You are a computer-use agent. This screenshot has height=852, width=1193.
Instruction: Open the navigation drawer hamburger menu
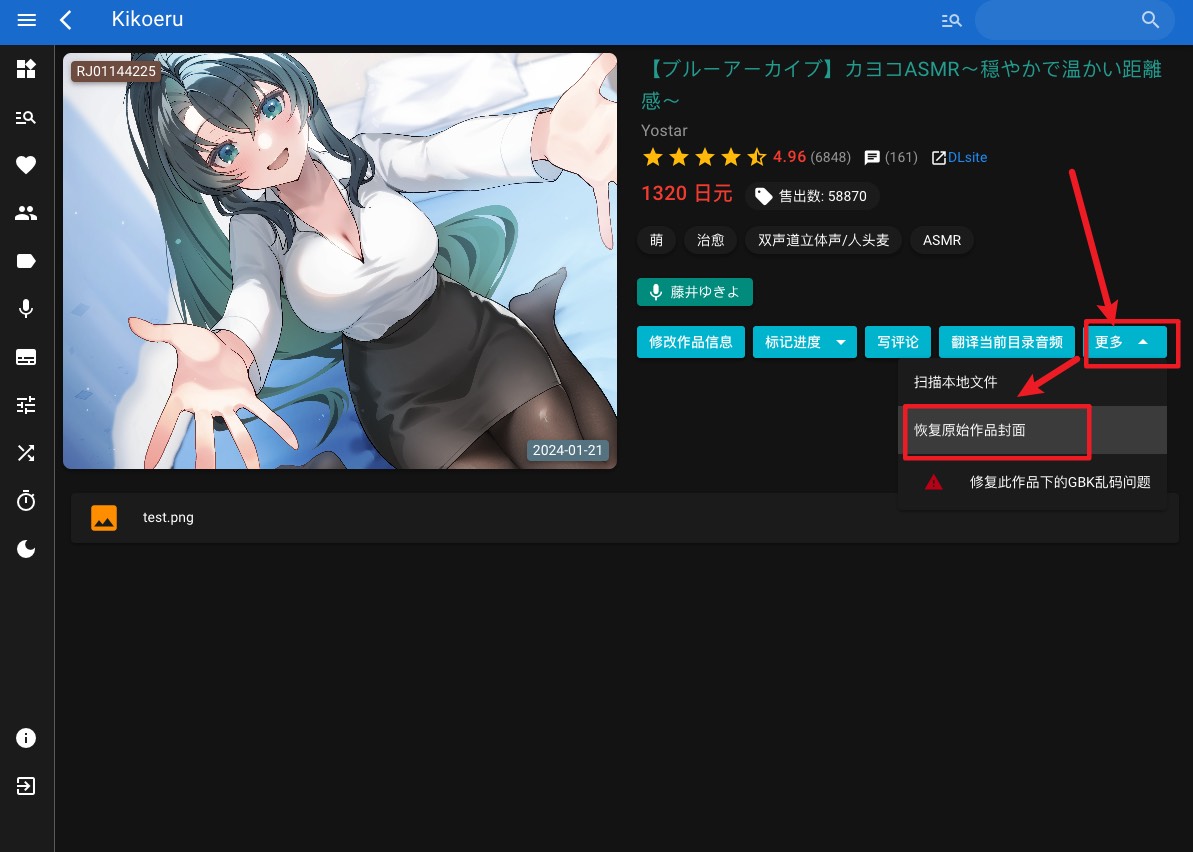(26, 20)
